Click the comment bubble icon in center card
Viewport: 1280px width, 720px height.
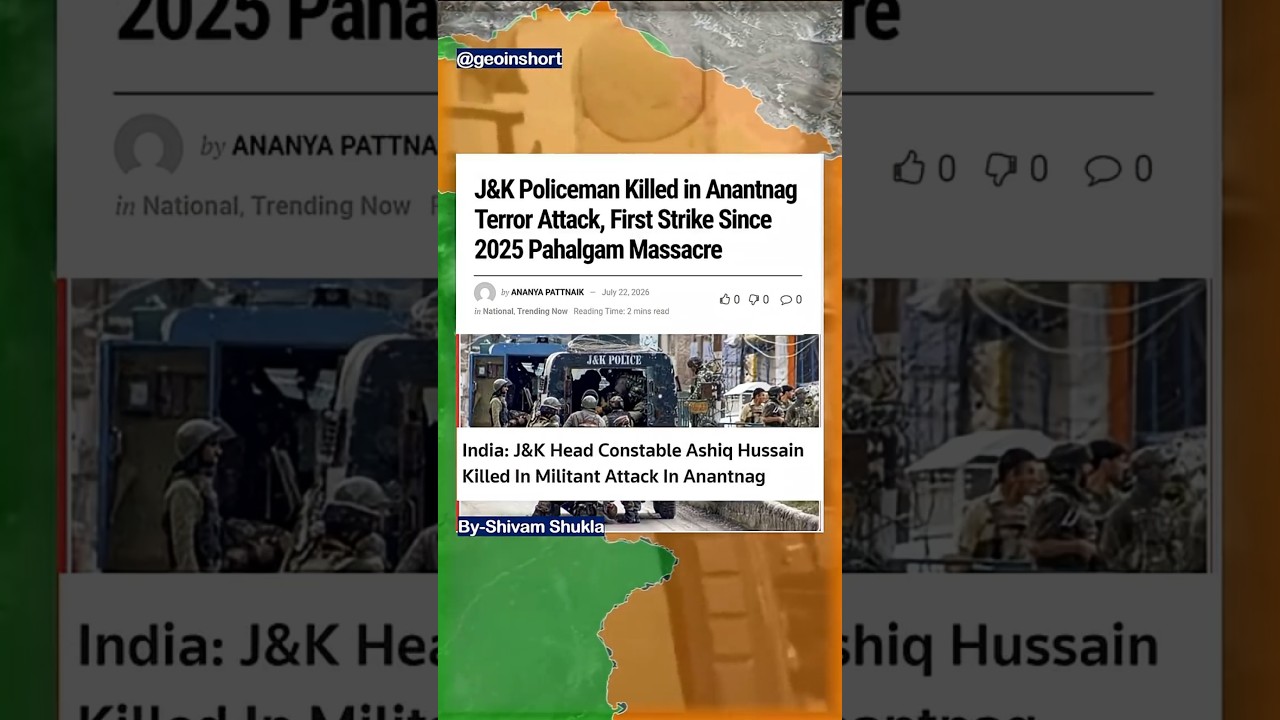786,299
